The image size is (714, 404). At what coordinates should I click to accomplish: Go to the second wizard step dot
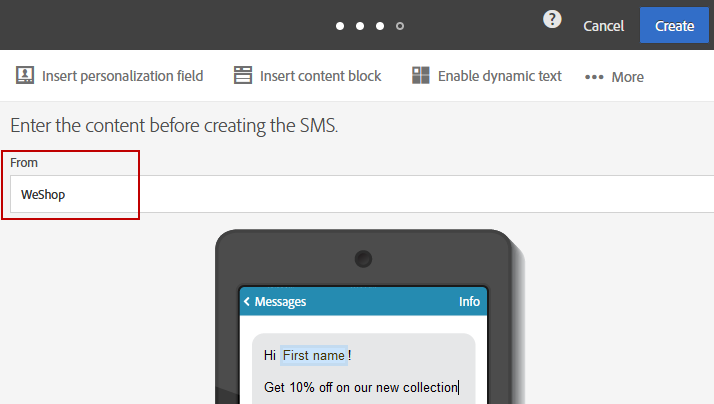[x=360, y=26]
